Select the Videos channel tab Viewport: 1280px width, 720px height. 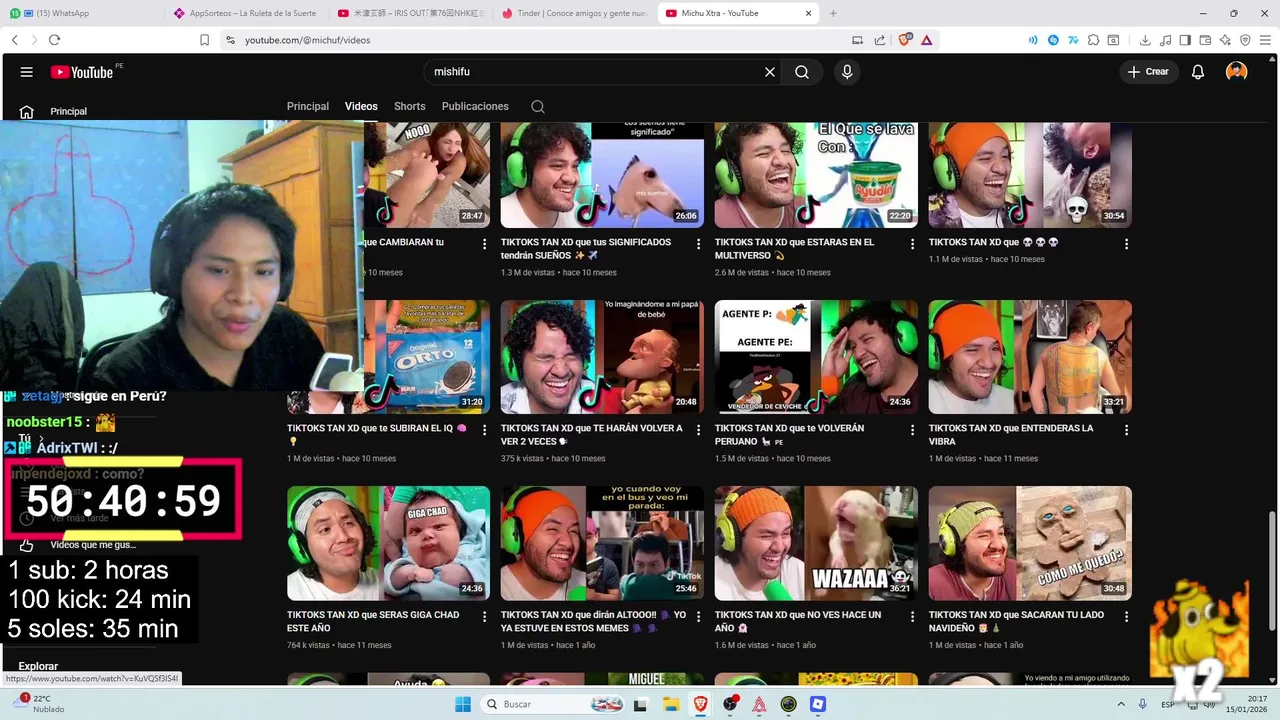pos(361,106)
